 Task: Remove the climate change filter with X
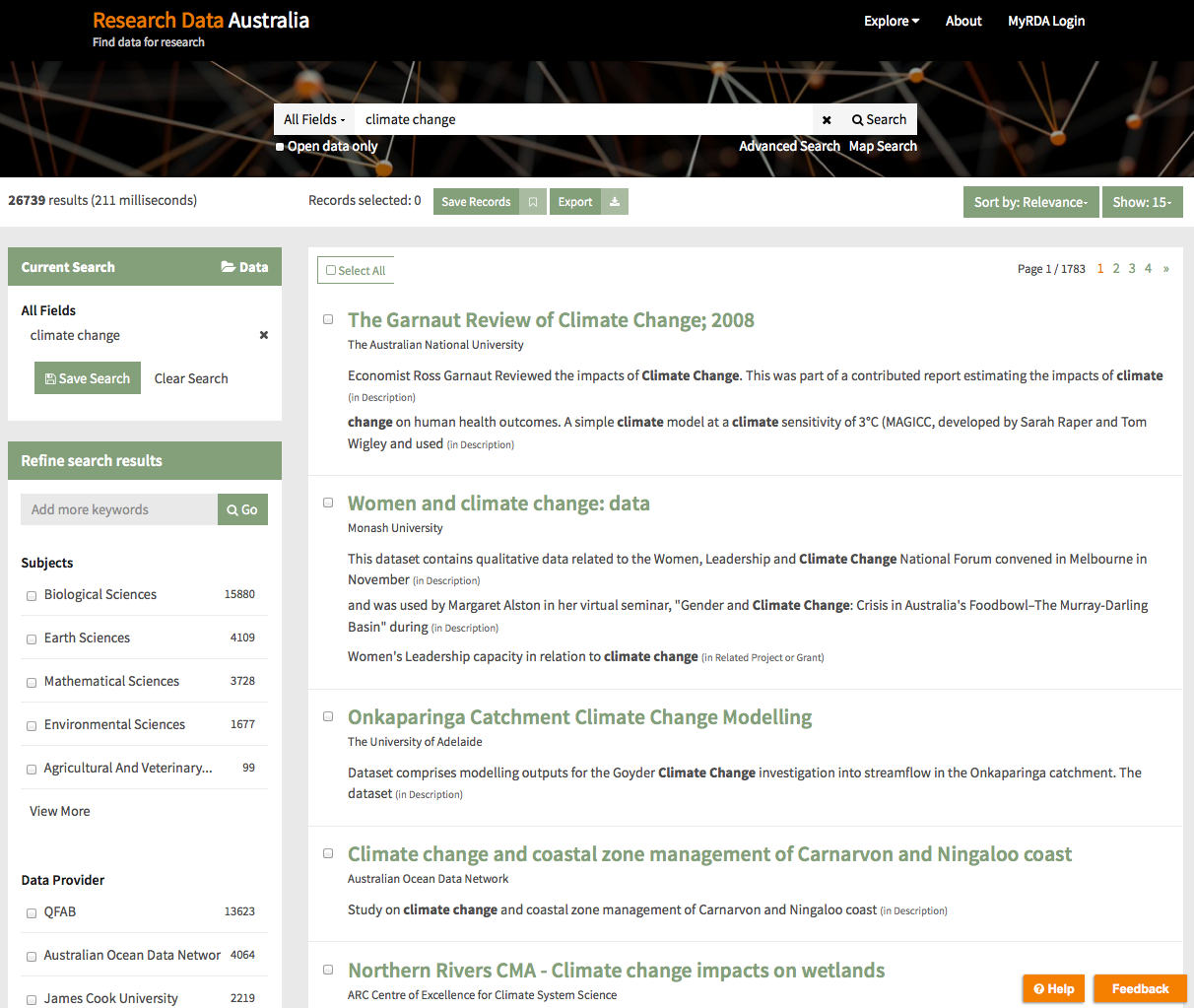[x=264, y=335]
